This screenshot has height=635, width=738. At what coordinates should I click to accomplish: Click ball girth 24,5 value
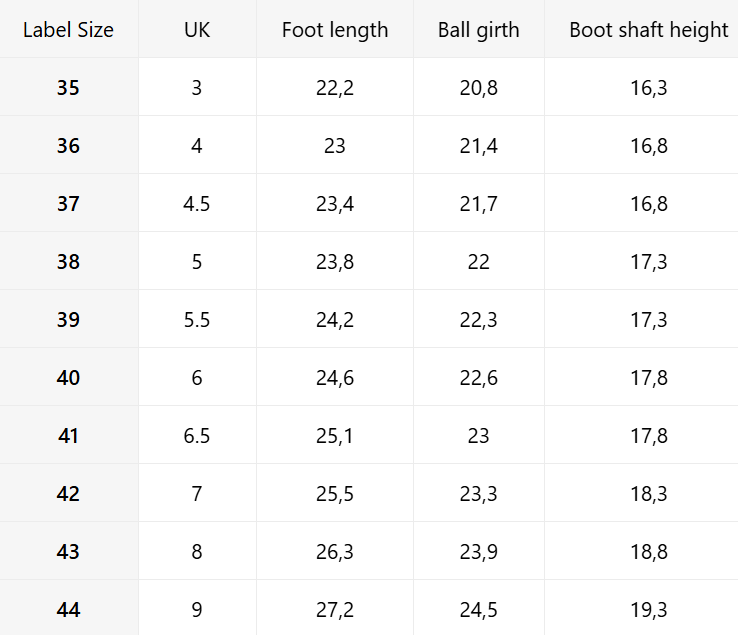pyautogui.click(x=478, y=610)
